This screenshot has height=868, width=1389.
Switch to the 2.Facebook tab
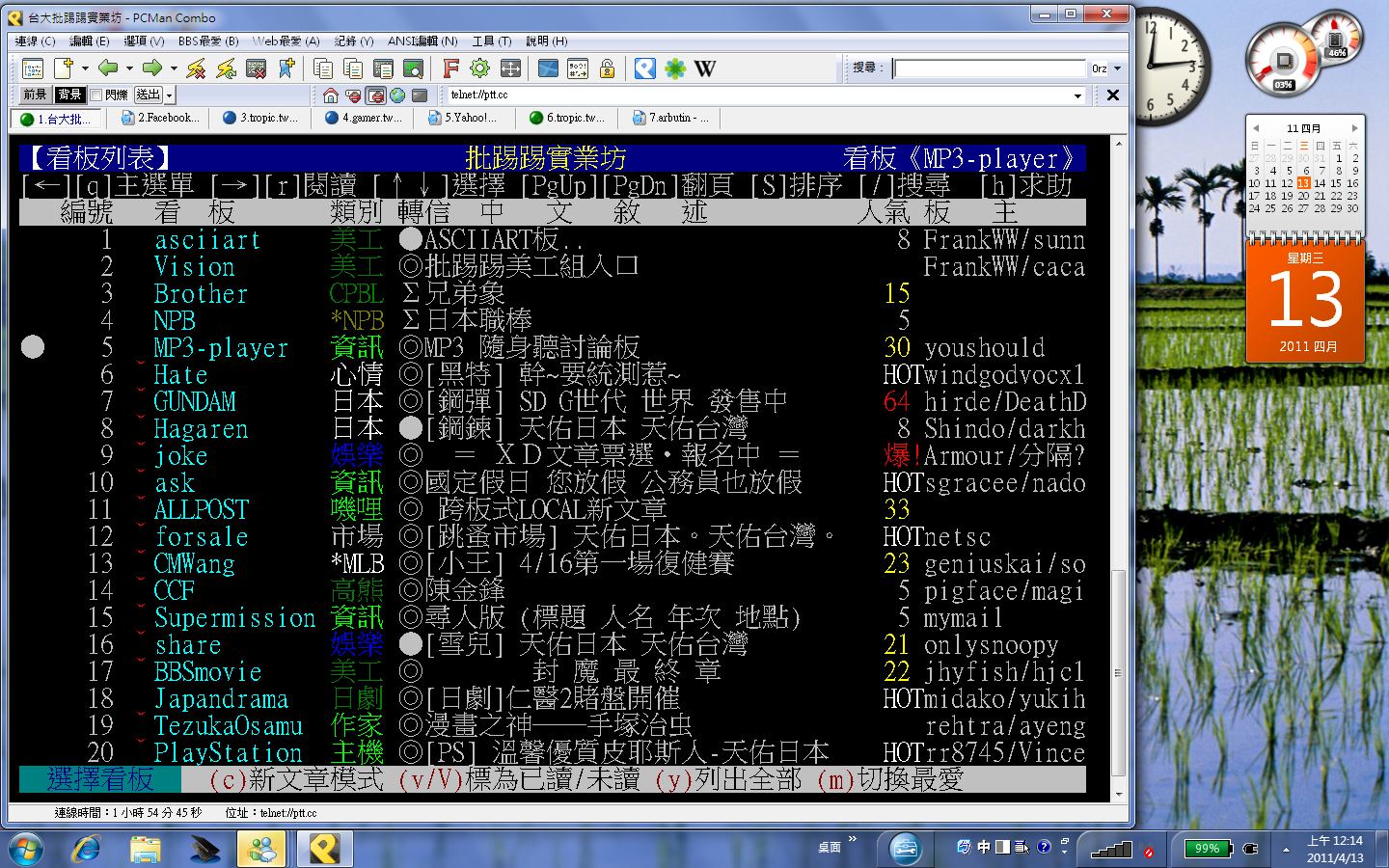(x=160, y=119)
